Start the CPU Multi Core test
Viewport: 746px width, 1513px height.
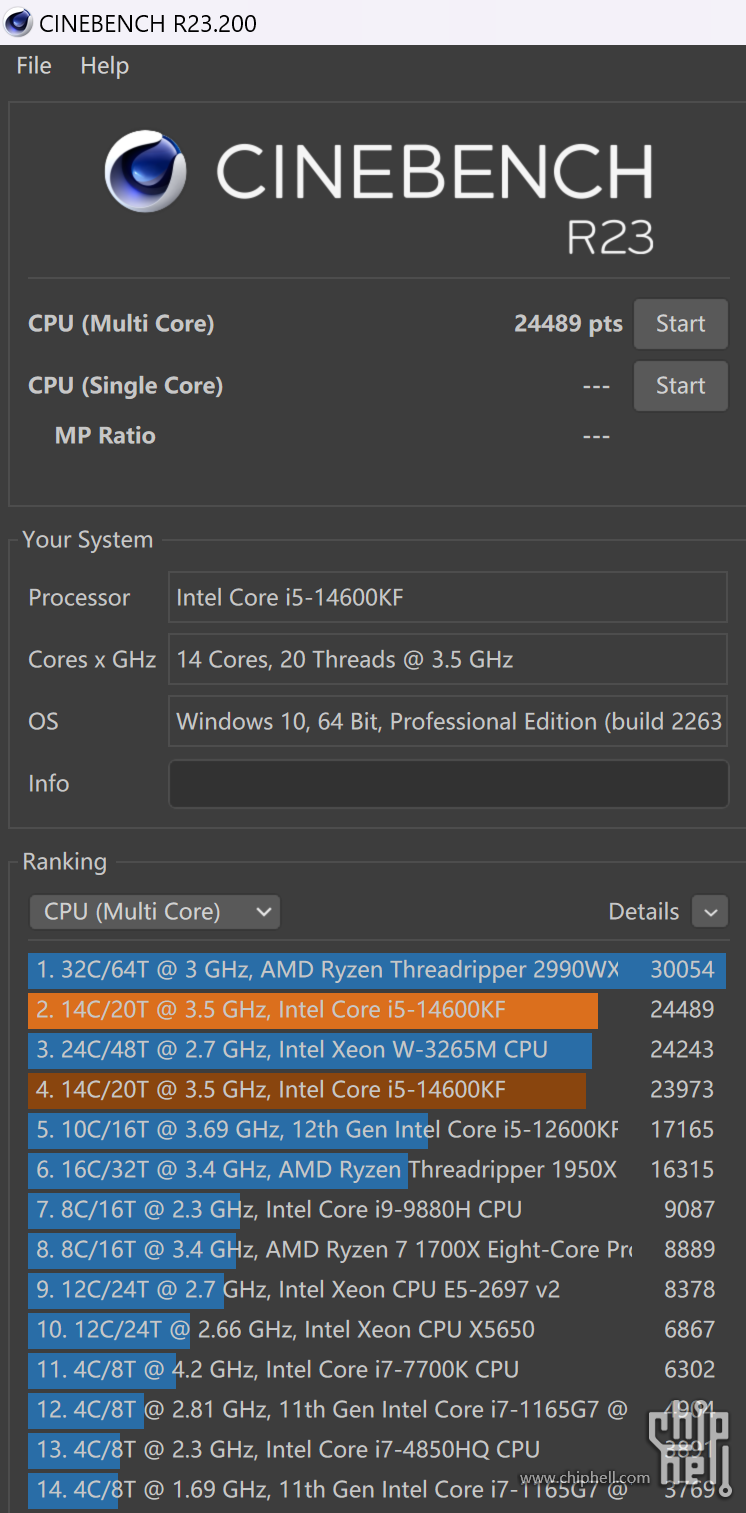pyautogui.click(x=680, y=324)
